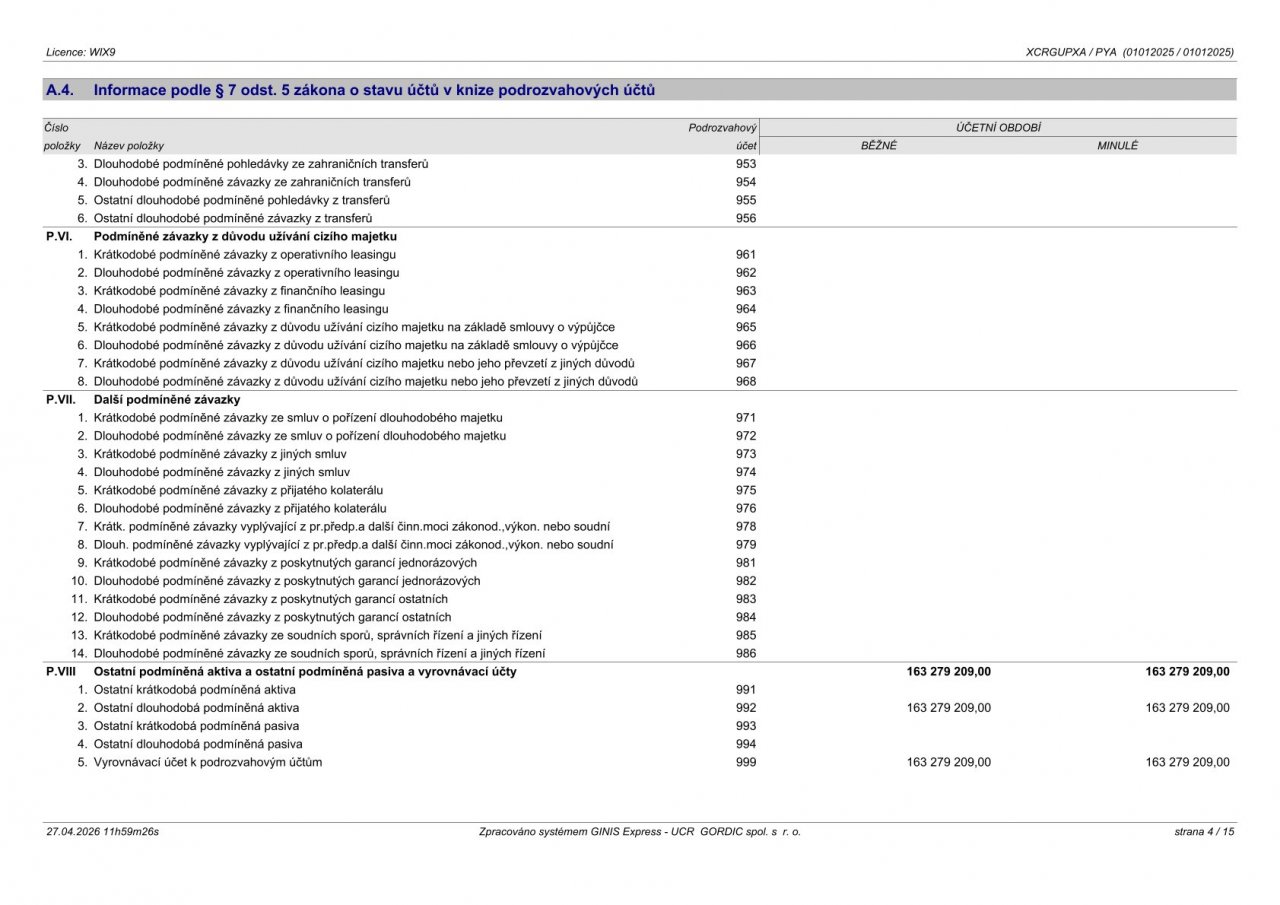Click Krátkodobé podmíněné závazky z přijatého kolaterálu
Viewport: 1280px width, 905px height.
coord(238,490)
